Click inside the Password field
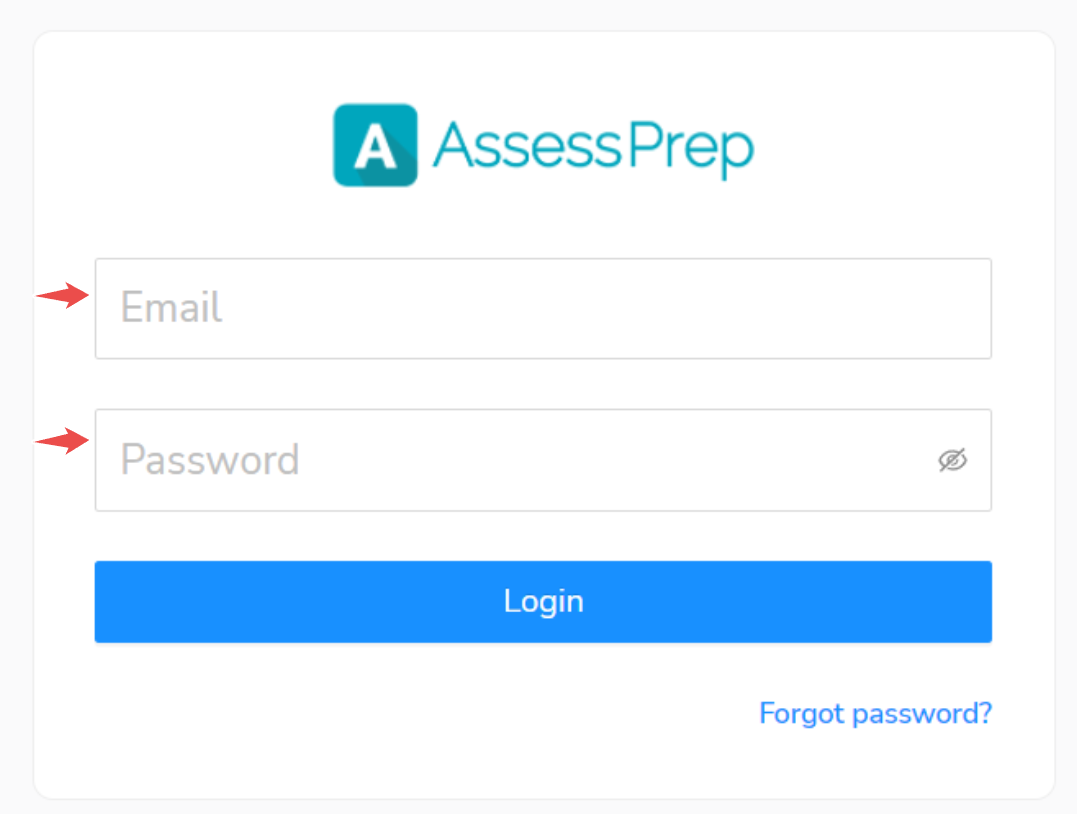Image resolution: width=1077 pixels, height=814 pixels. click(500, 460)
